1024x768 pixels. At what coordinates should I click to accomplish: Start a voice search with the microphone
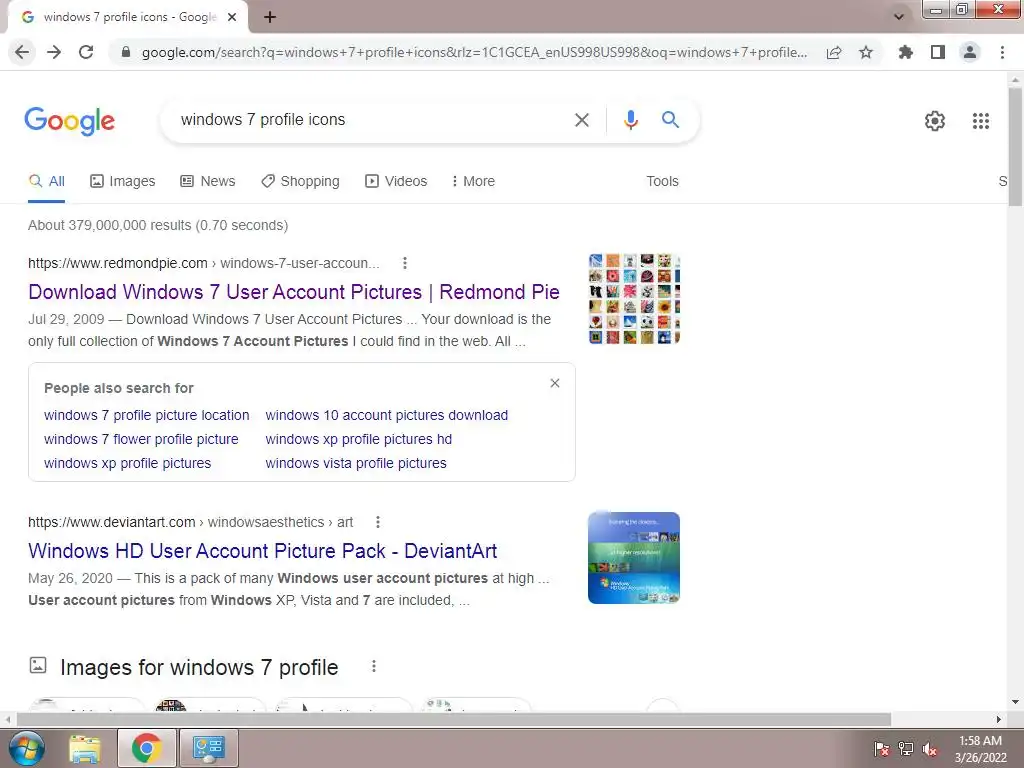point(630,120)
